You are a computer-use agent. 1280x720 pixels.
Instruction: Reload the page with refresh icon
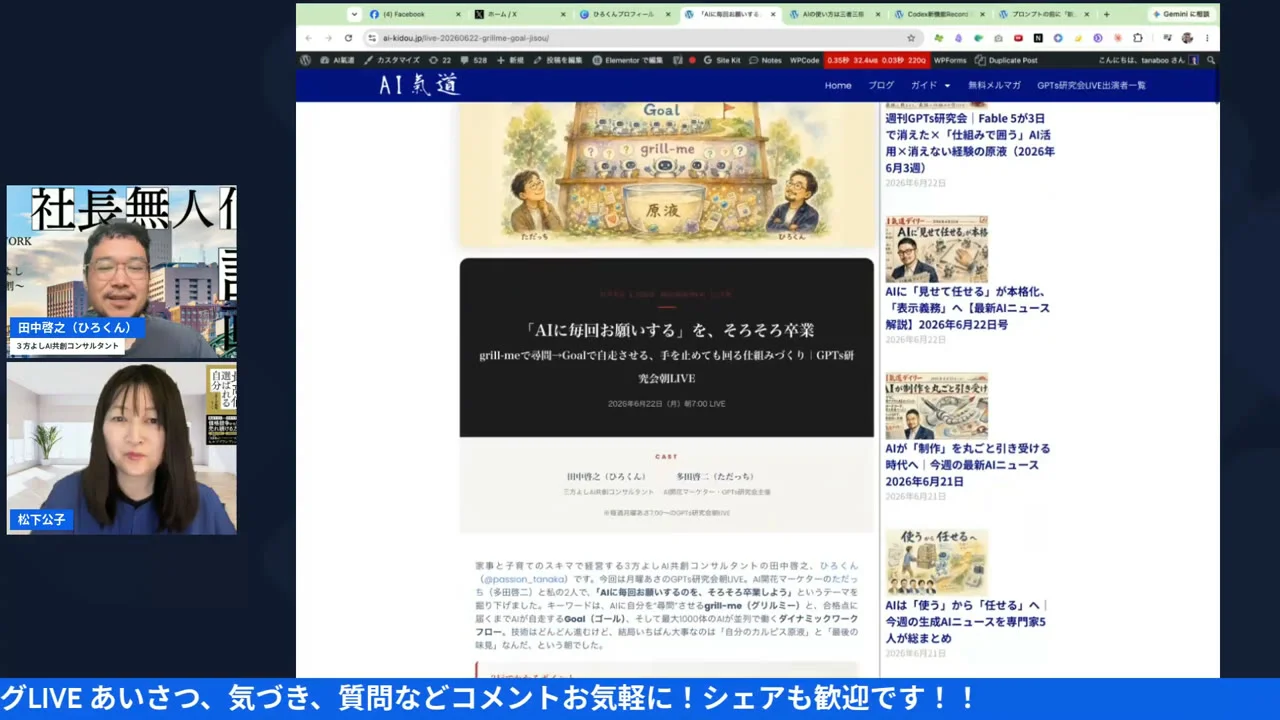[x=348, y=38]
